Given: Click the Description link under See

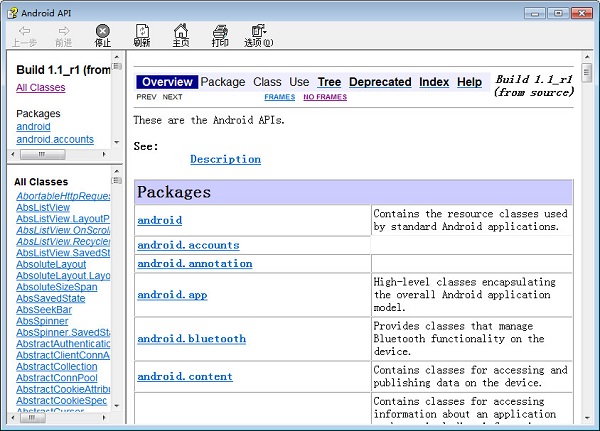Looking at the screenshot, I should (x=225, y=159).
